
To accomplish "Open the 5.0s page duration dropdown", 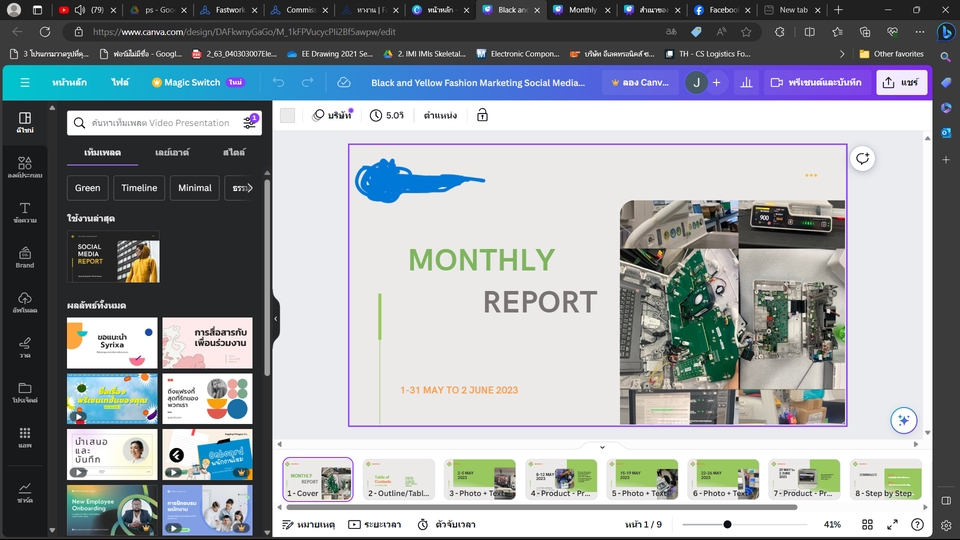I will point(386,115).
